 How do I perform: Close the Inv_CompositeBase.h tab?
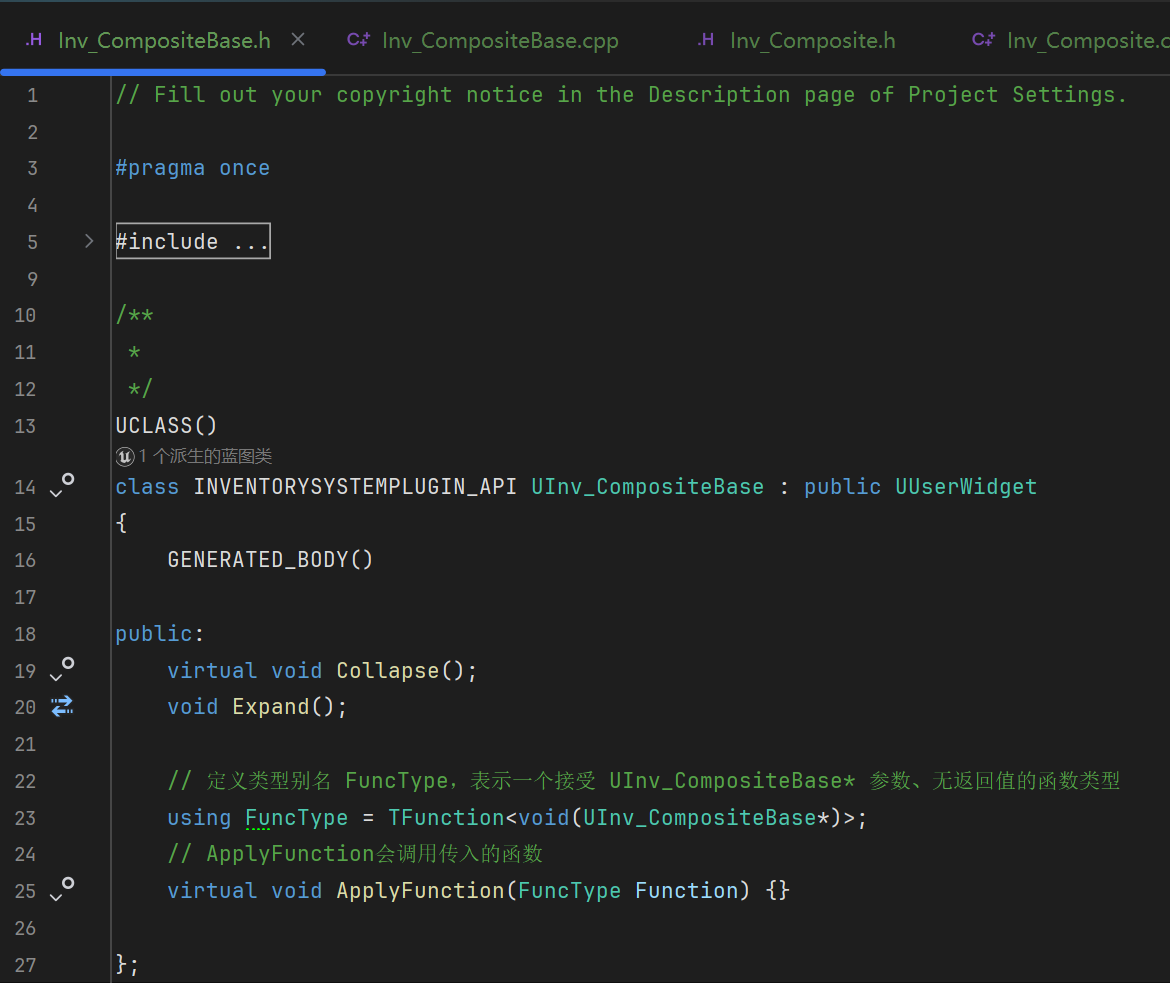(x=298, y=40)
